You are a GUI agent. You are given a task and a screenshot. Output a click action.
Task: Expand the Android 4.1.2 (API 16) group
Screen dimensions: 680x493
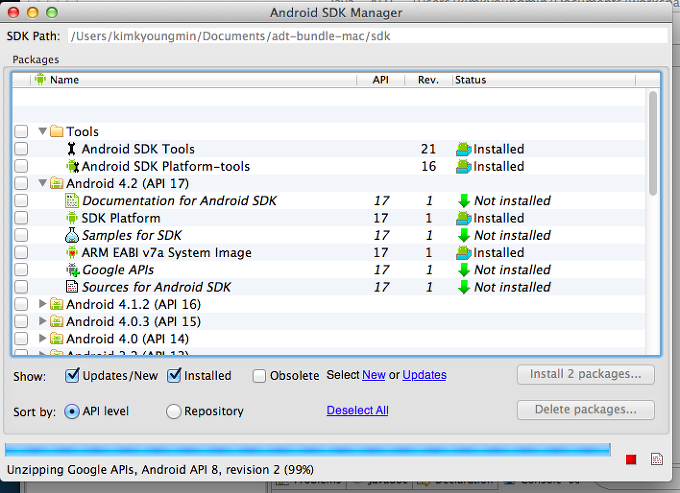point(42,304)
